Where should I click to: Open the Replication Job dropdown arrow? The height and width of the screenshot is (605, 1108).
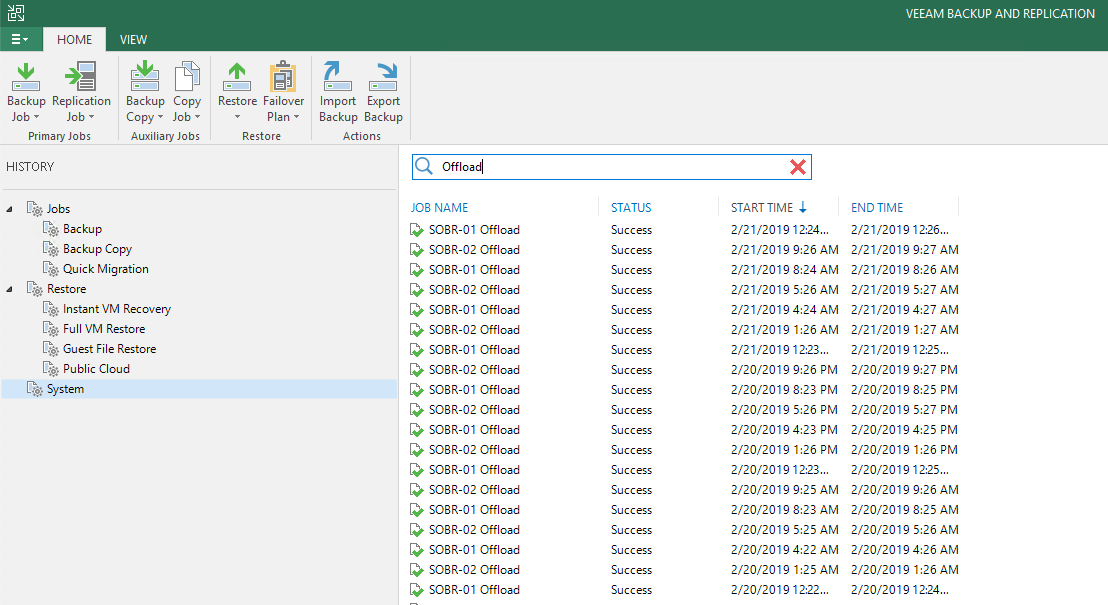[x=91, y=117]
